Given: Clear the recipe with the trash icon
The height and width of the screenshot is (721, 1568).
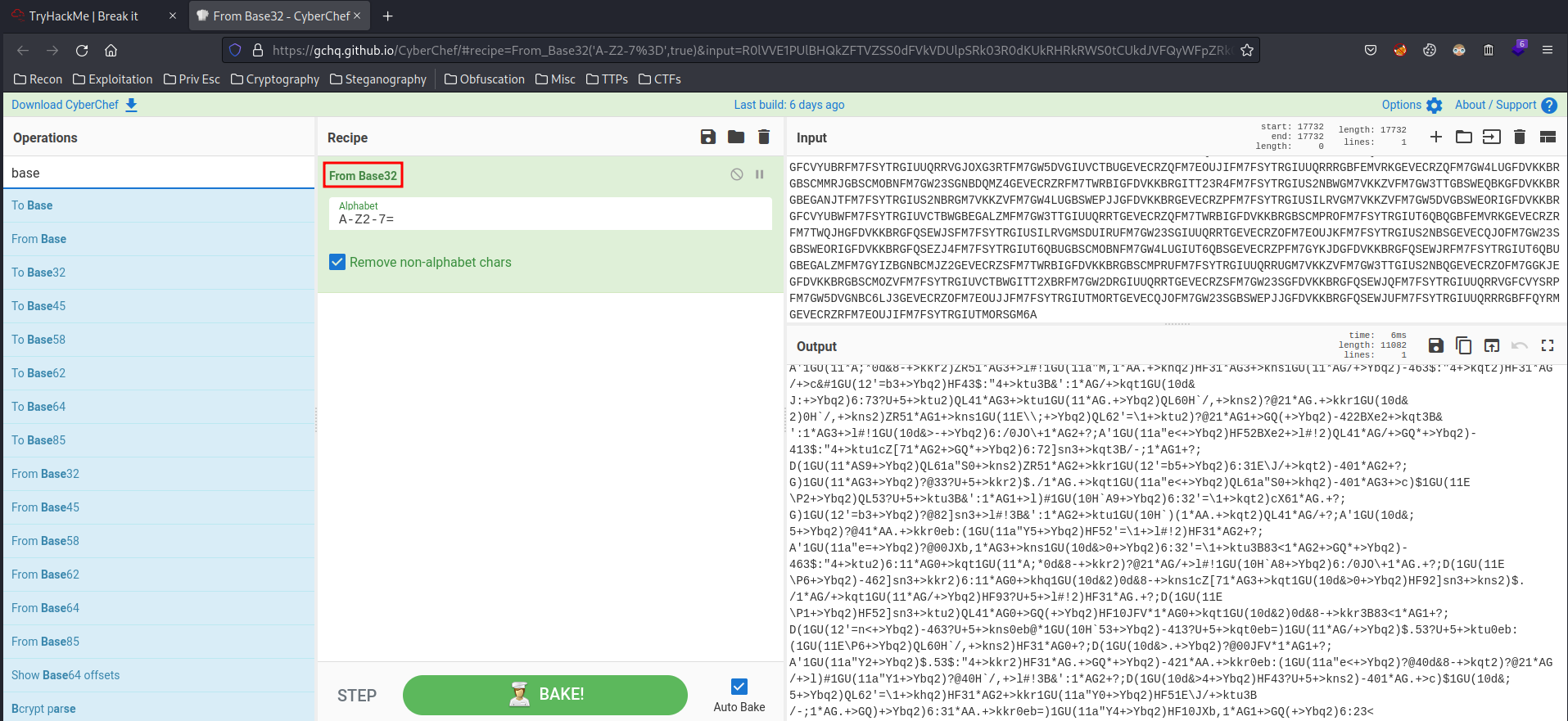Looking at the screenshot, I should click(764, 137).
